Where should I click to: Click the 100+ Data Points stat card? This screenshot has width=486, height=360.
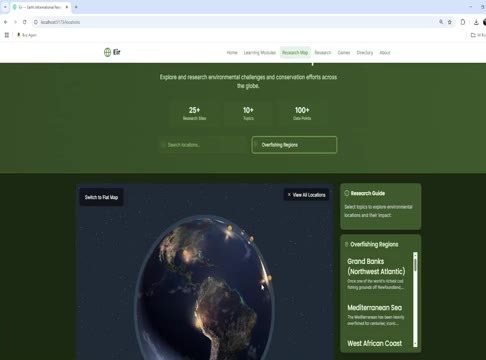click(302, 114)
